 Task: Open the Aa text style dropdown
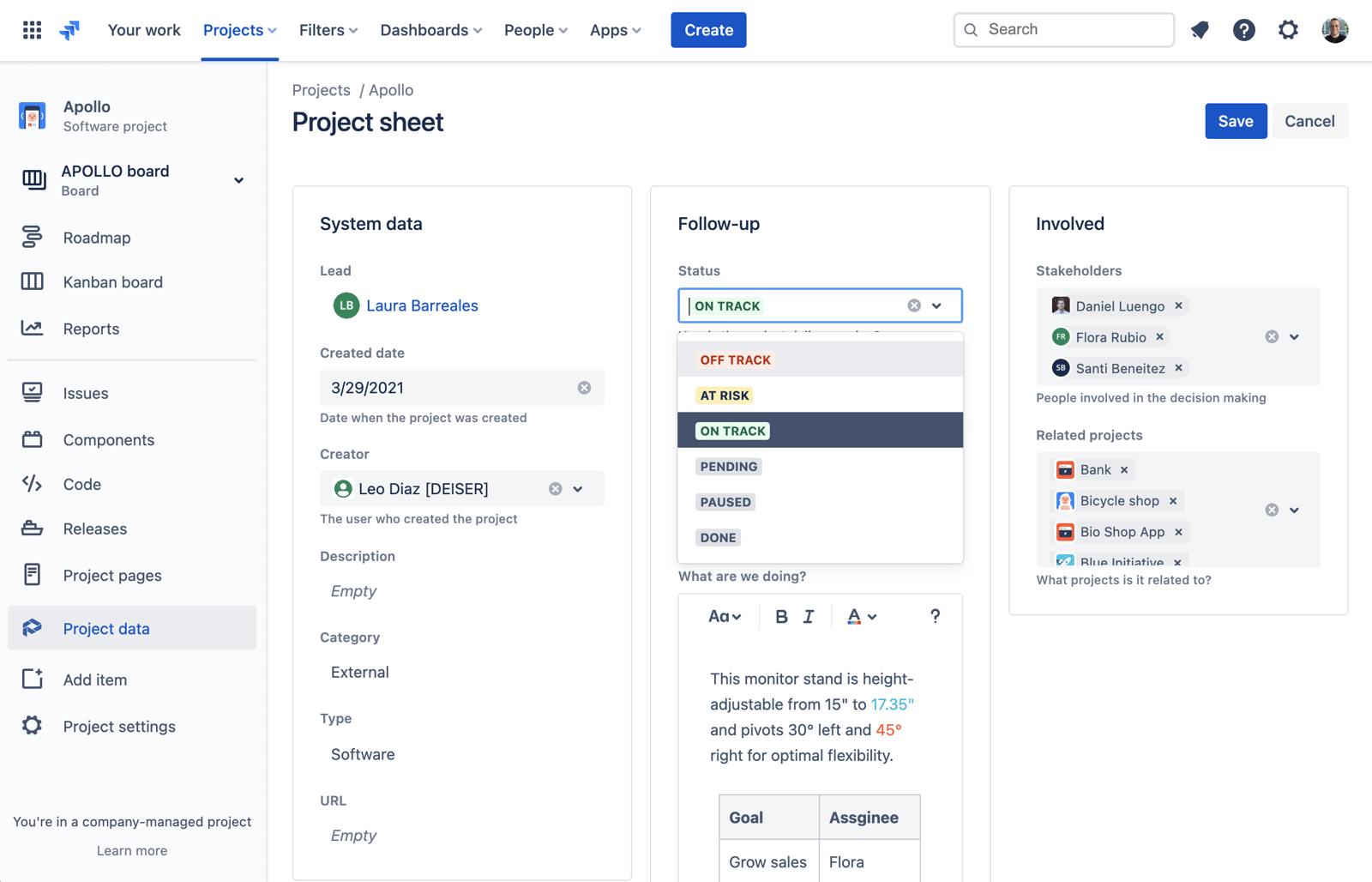click(725, 616)
